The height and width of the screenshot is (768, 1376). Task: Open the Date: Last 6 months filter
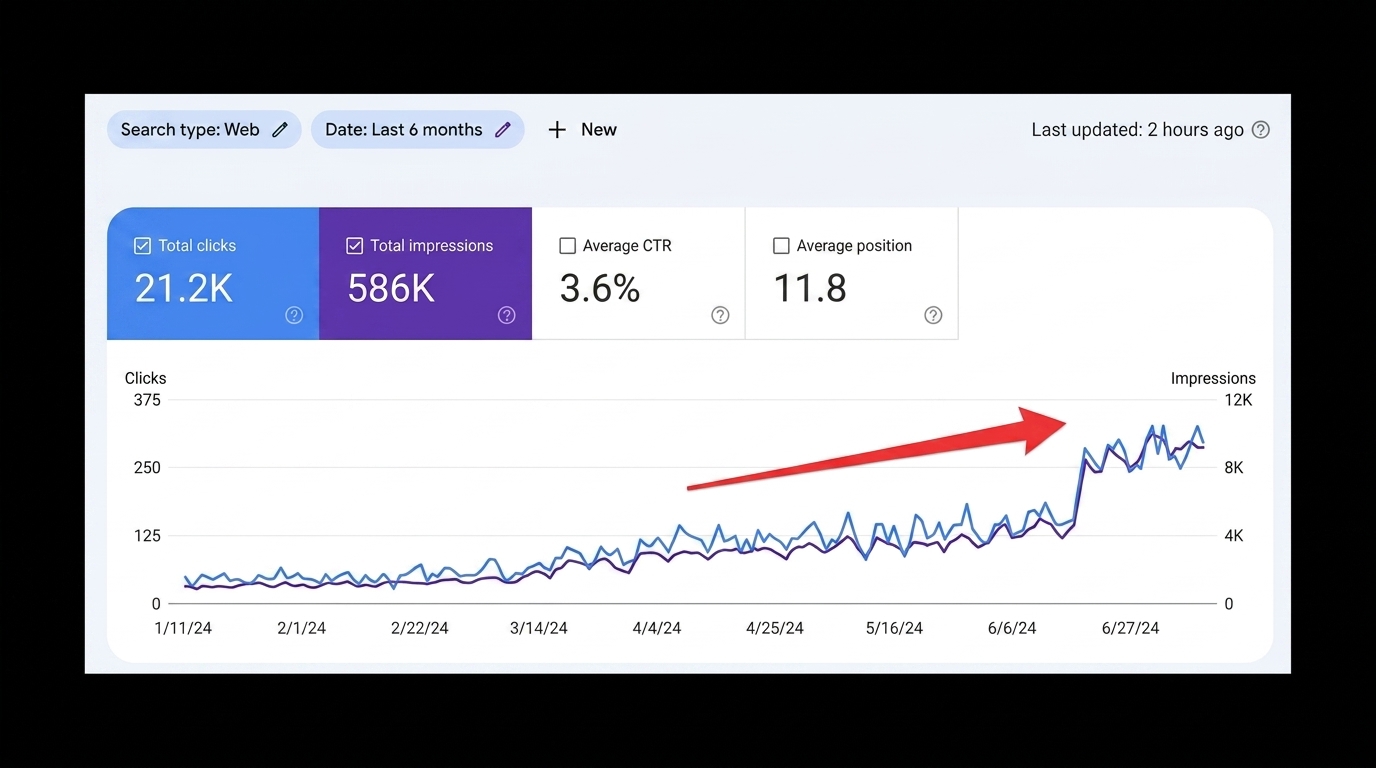pyautogui.click(x=418, y=130)
